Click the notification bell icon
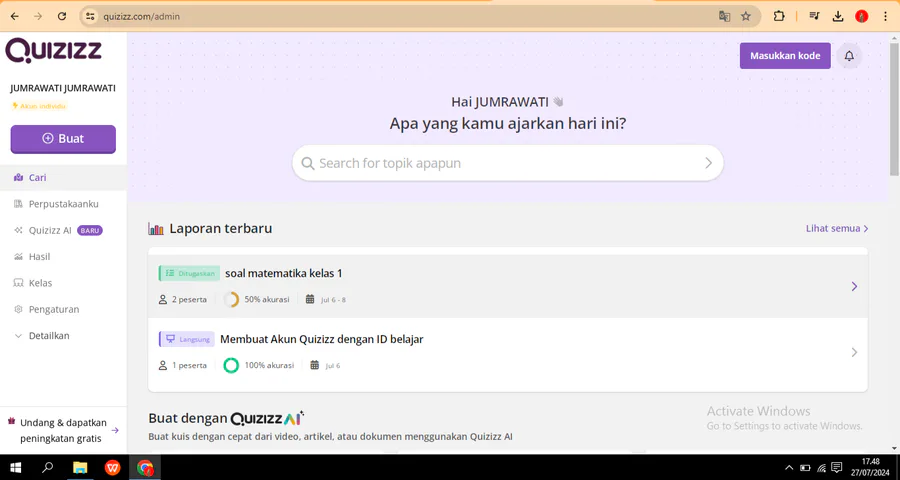The image size is (900, 480). click(849, 56)
